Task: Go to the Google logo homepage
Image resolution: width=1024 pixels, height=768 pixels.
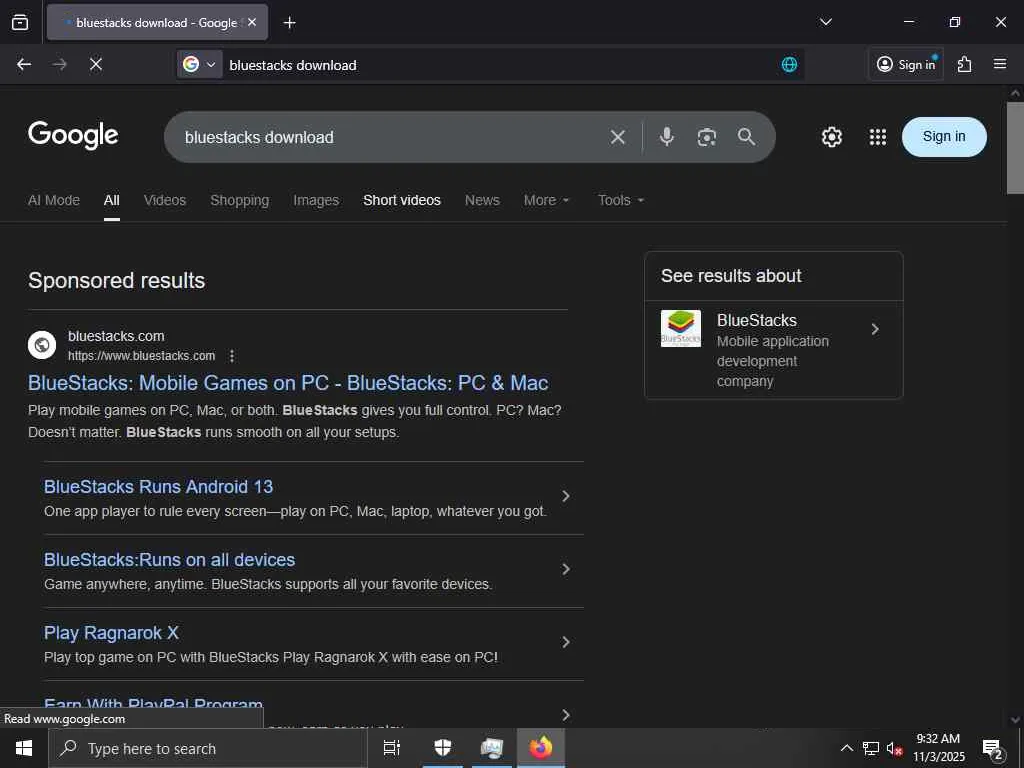Action: coord(73,135)
